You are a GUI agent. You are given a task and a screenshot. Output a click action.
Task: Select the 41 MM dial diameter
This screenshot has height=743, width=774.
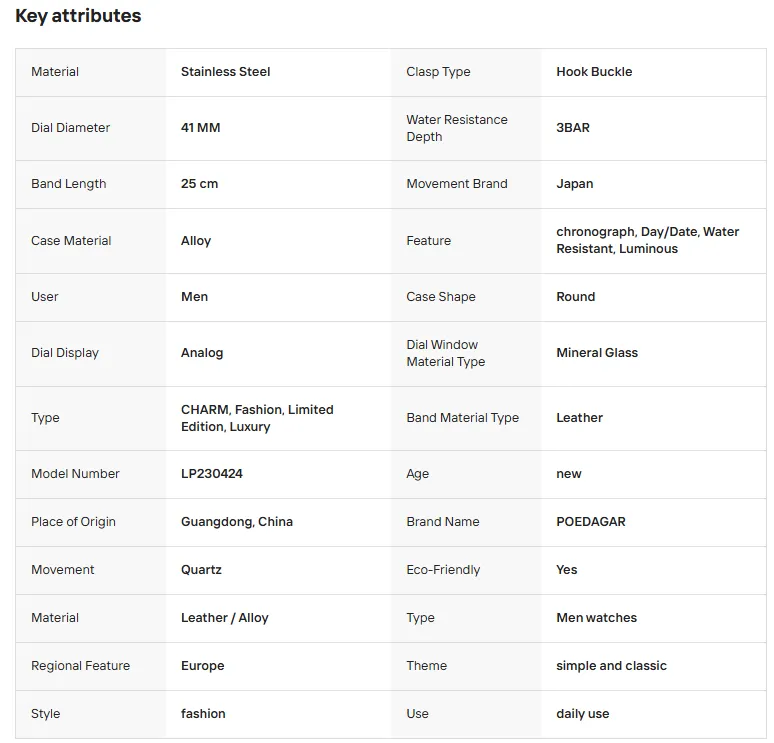[x=200, y=127]
